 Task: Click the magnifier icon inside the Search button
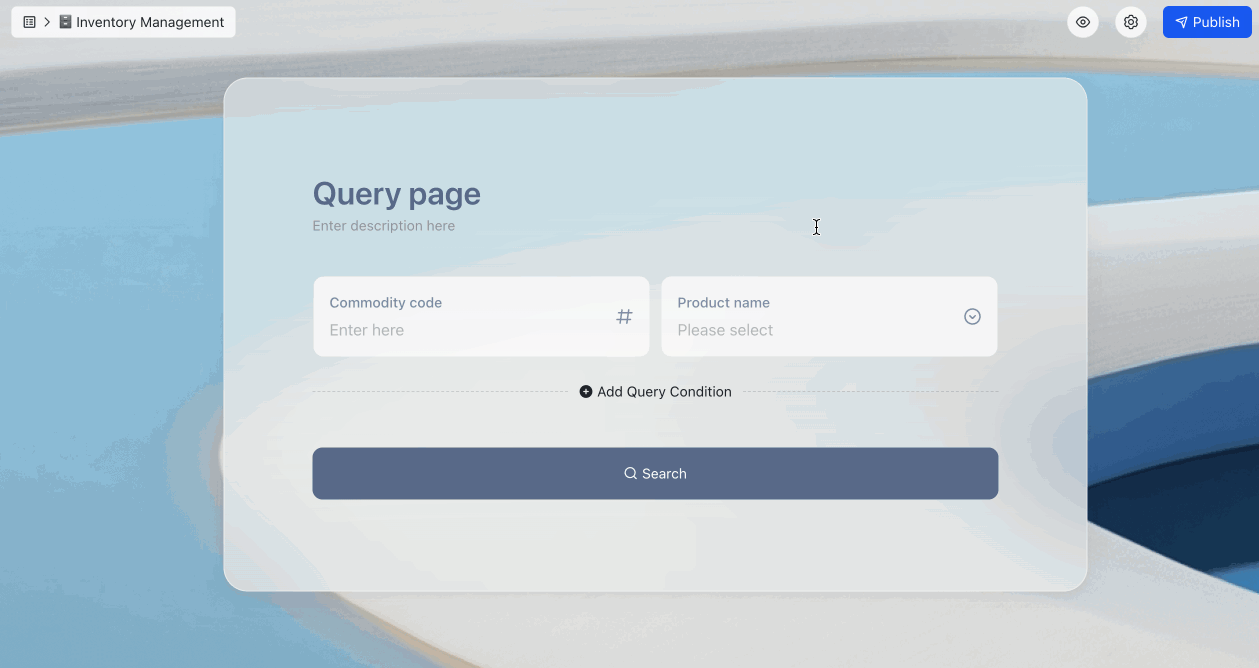click(629, 473)
